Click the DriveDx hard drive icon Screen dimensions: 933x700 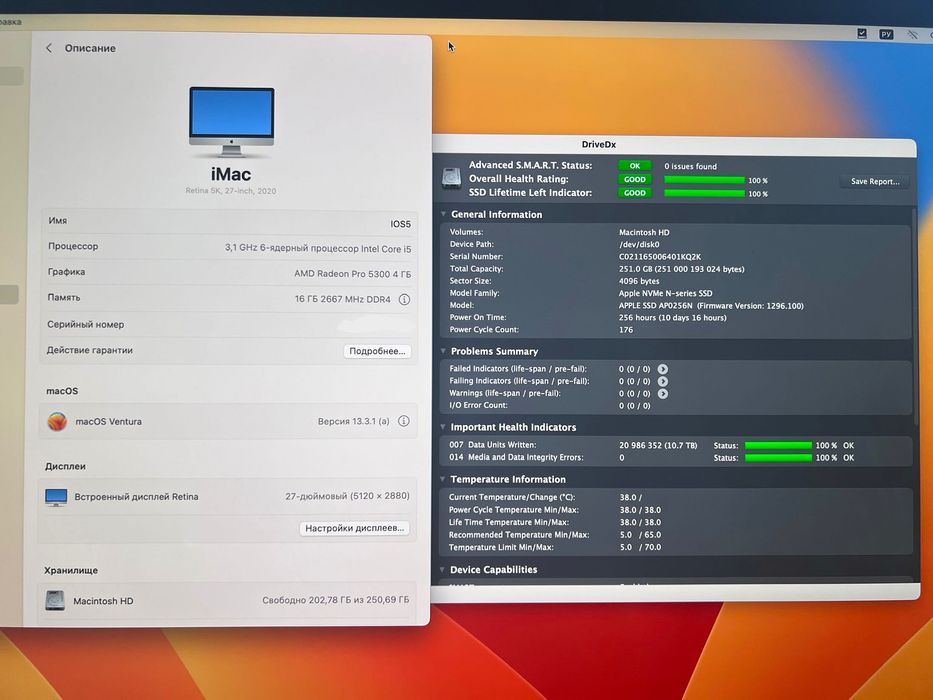coord(452,178)
